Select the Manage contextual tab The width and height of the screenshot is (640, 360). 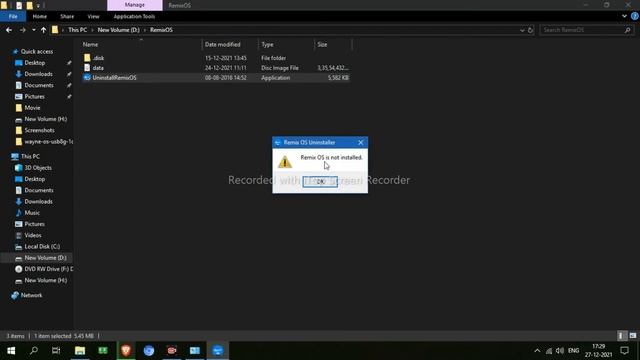(135, 5)
